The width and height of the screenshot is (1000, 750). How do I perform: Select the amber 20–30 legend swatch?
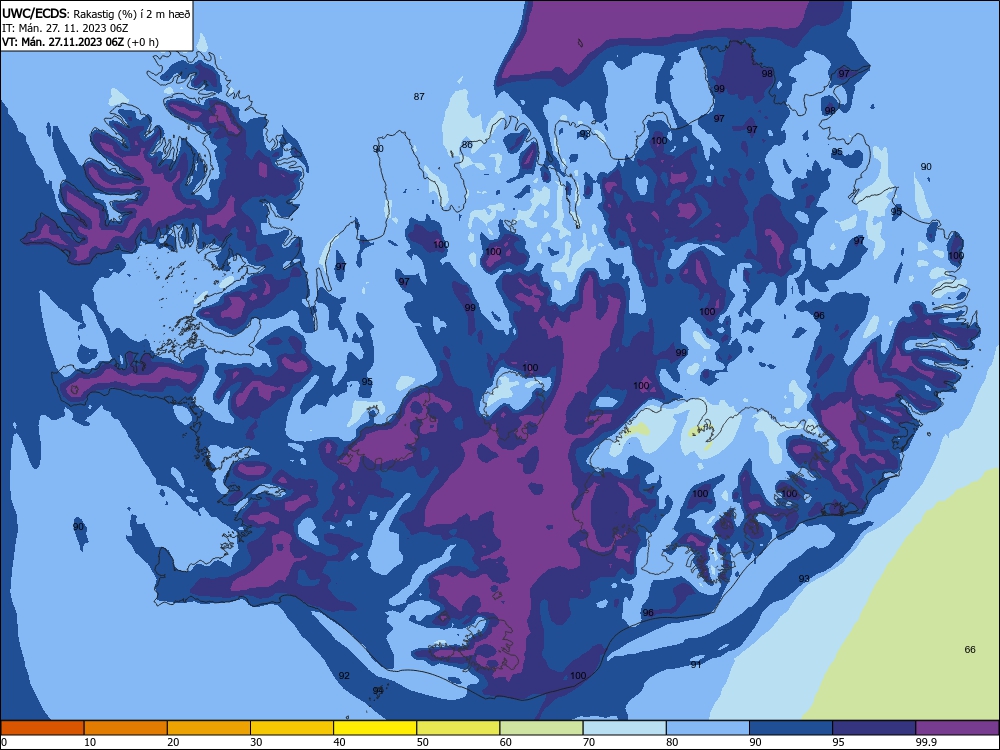pyautogui.click(x=209, y=728)
